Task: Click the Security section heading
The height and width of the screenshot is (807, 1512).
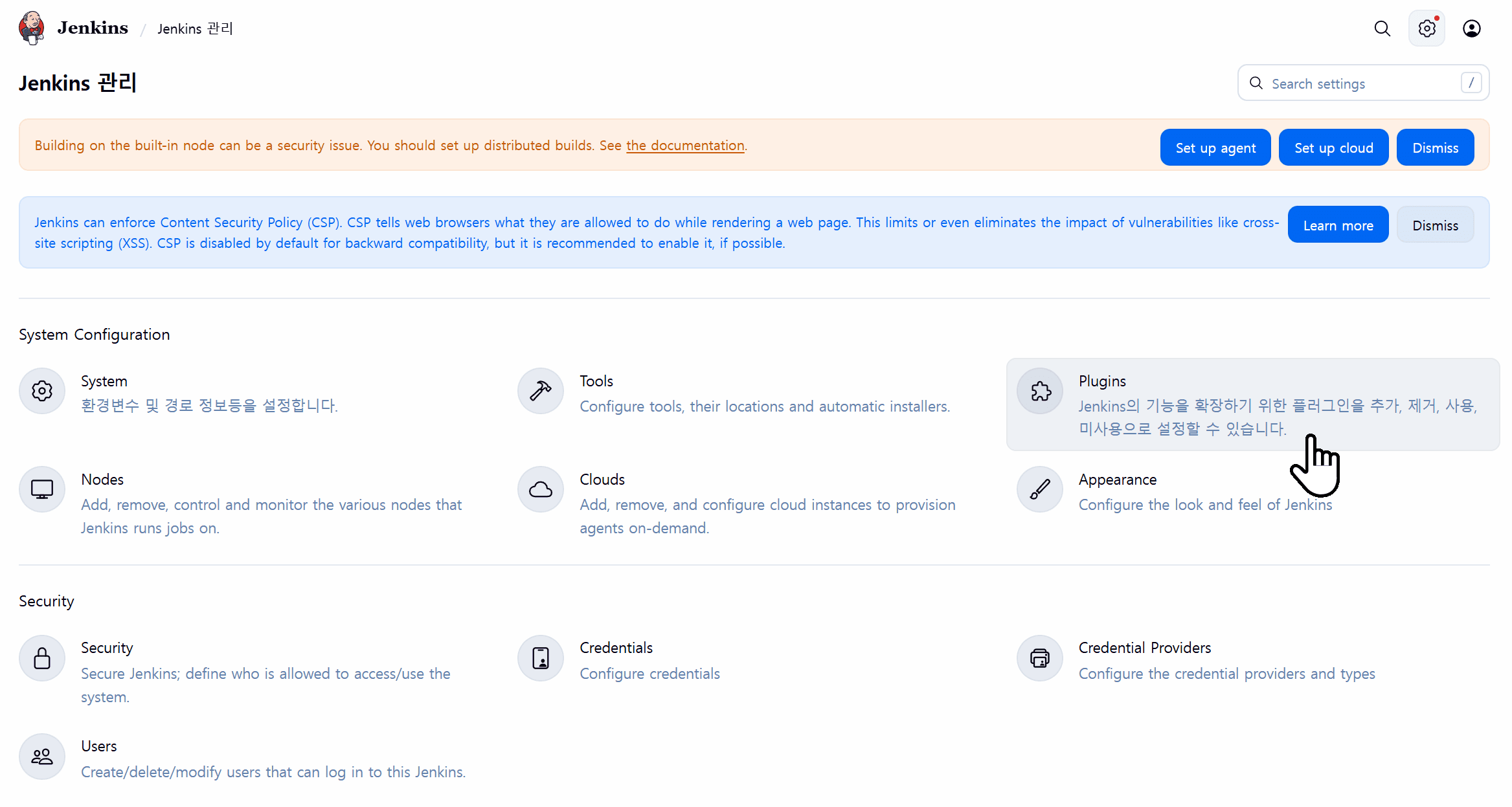Action: pyautogui.click(x=47, y=601)
